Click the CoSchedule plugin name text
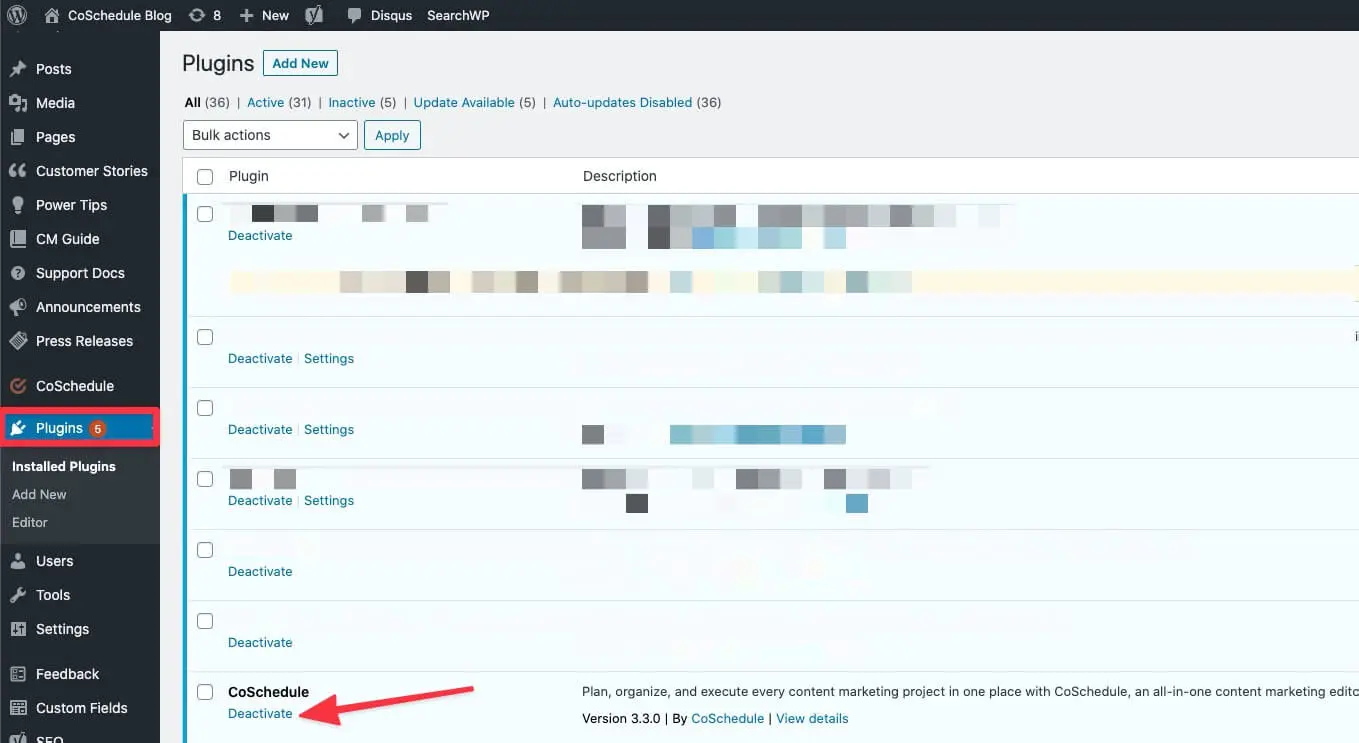The height and width of the screenshot is (743, 1359). 268,691
